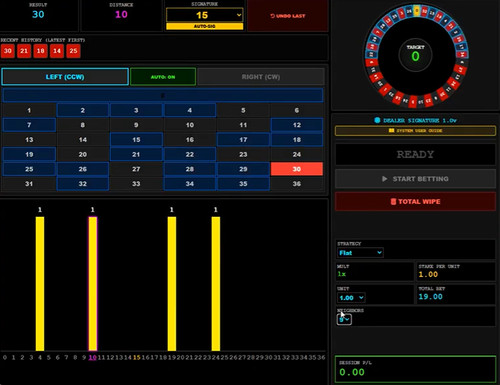Open the Neighbors dropdown
500x385 pixels.
pyautogui.click(x=344, y=319)
